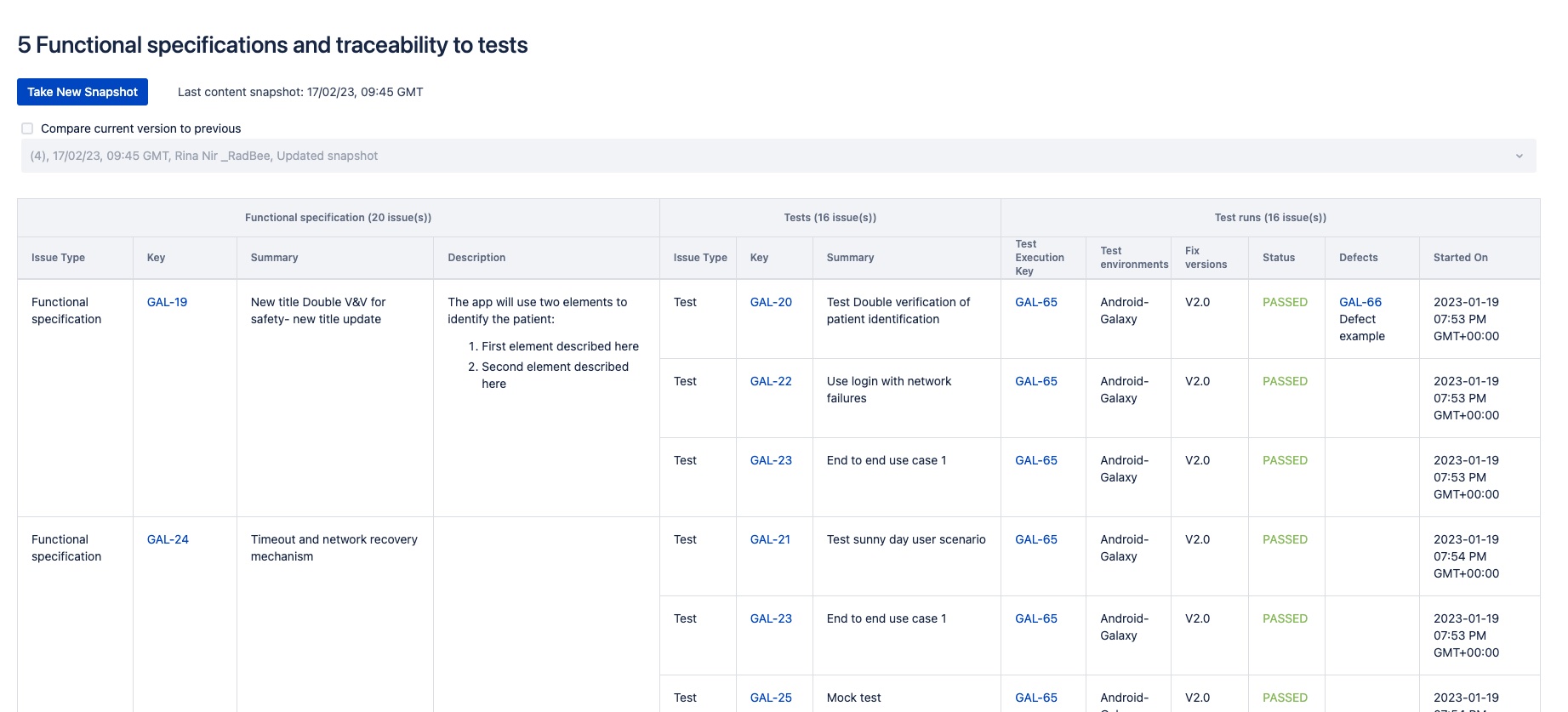Open test GAL-22 link

click(x=771, y=381)
